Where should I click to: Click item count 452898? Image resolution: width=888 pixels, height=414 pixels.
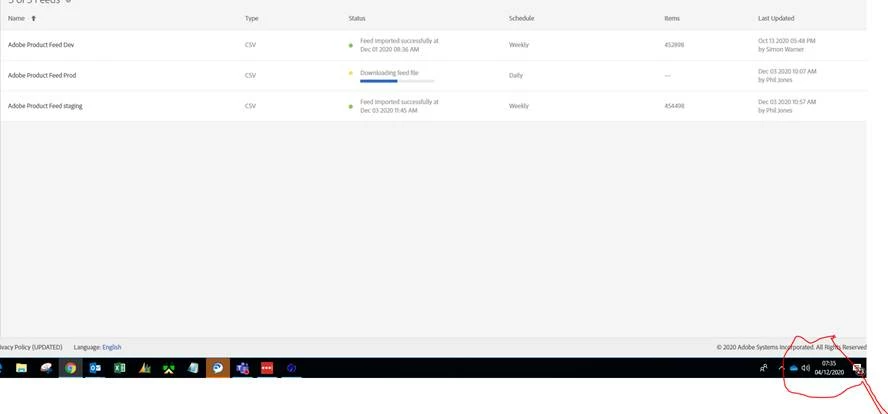(674, 45)
